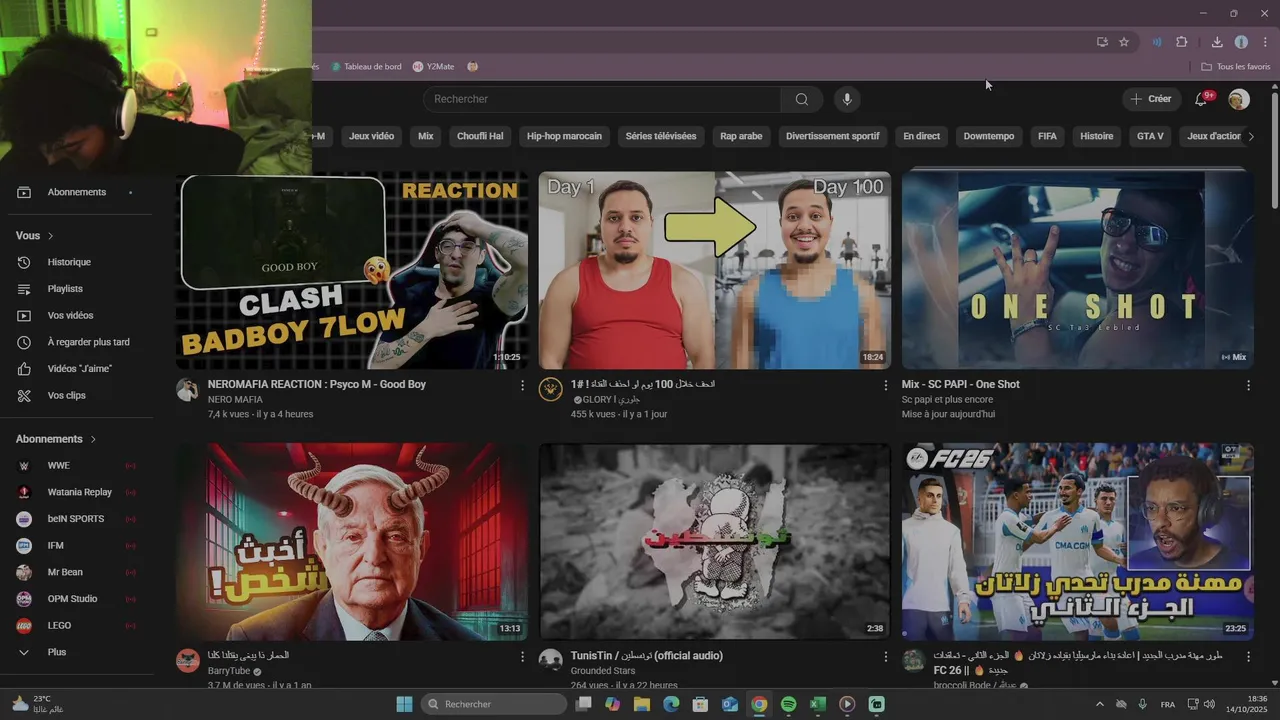The height and width of the screenshot is (720, 1280).
Task: Open beIN SPORTS subscription channel
Action: [76, 519]
